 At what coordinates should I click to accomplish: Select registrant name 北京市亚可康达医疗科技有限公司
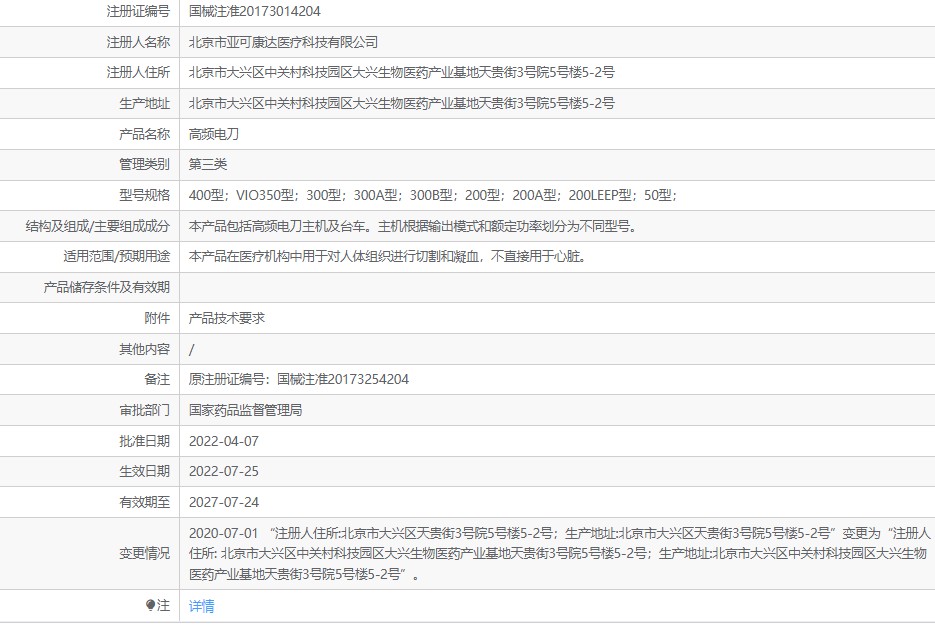click(x=283, y=42)
